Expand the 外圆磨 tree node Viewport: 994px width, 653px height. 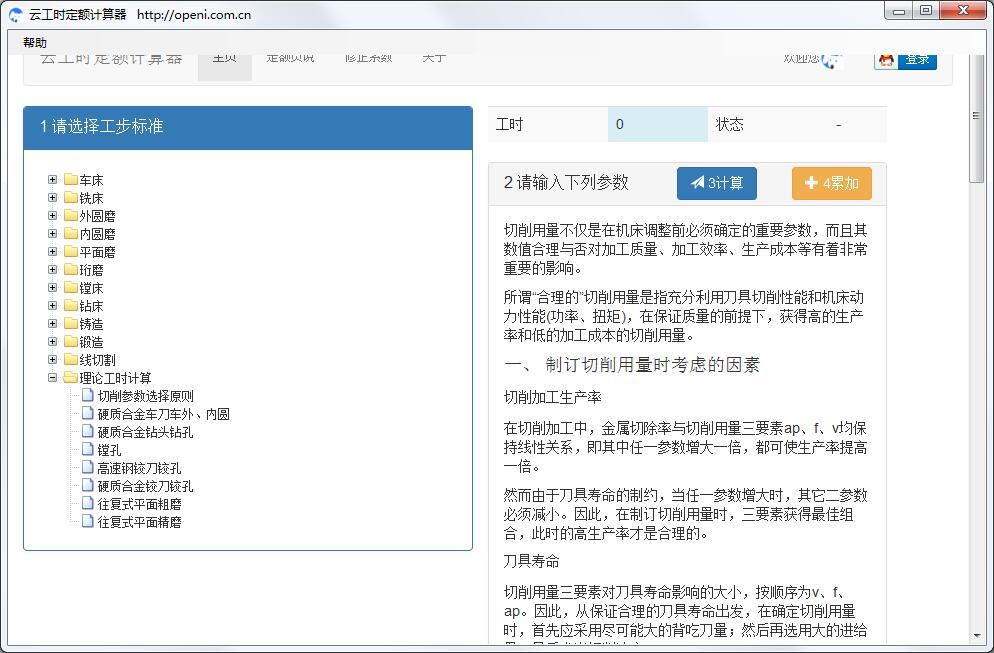click(53, 216)
